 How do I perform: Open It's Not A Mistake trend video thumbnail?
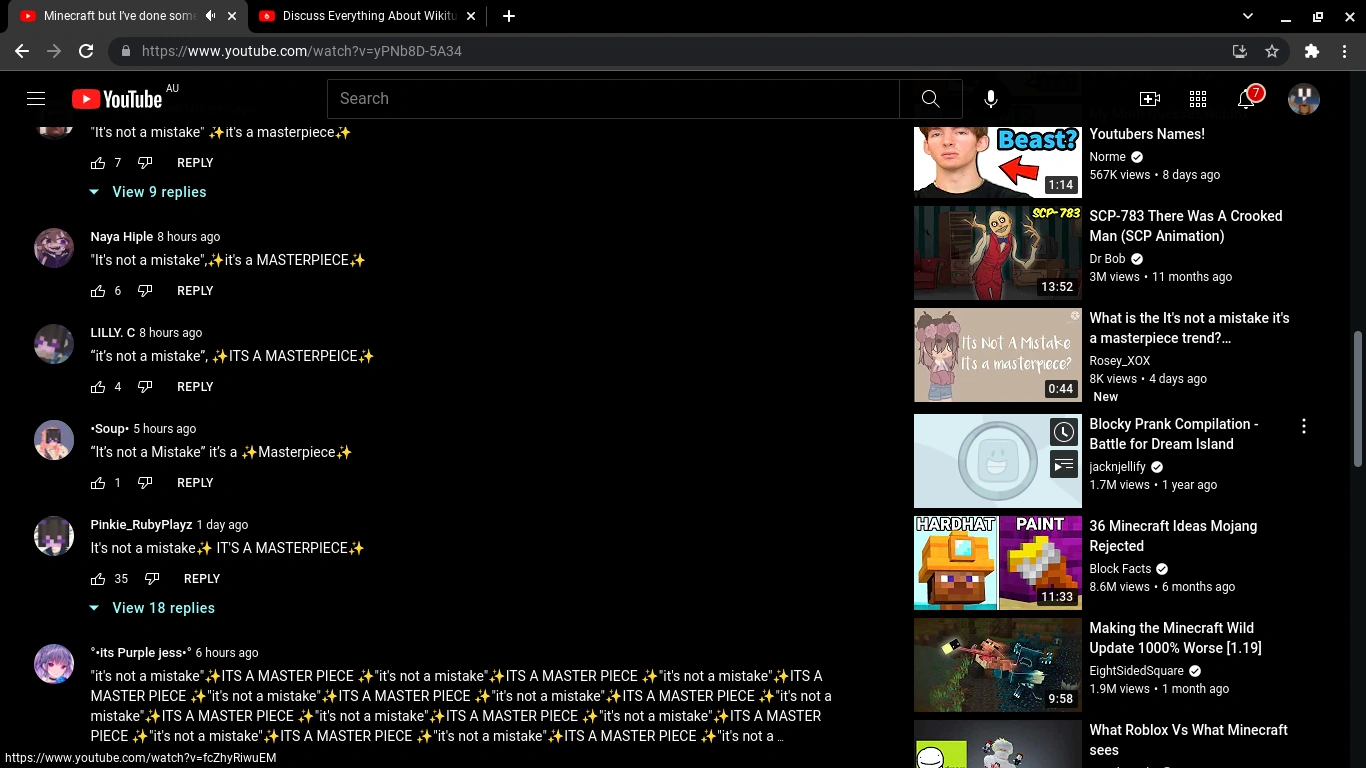(998, 355)
